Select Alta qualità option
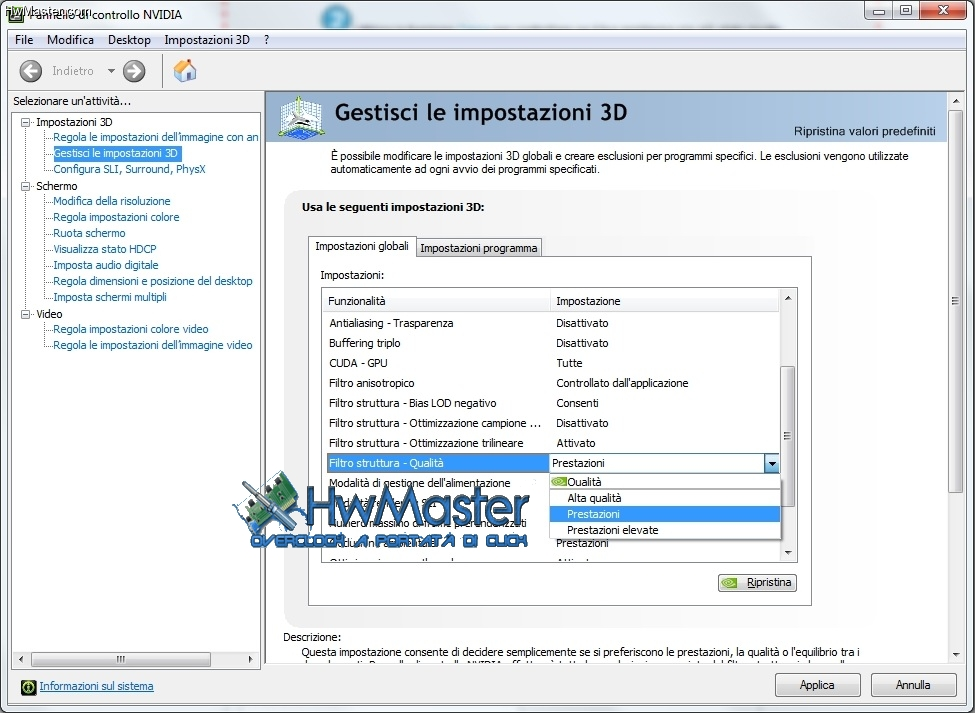The image size is (975, 713). [x=665, y=498]
